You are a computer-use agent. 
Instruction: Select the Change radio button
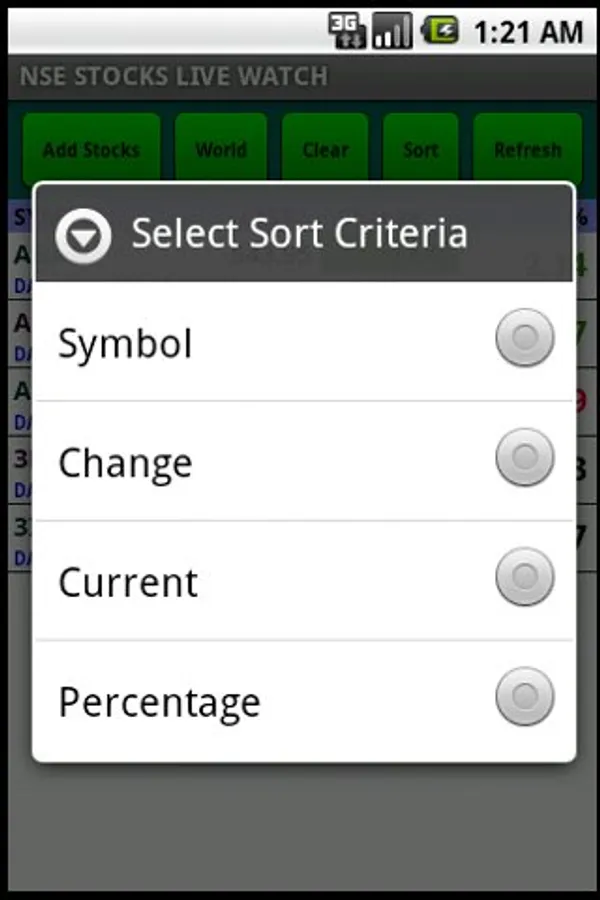(524, 458)
